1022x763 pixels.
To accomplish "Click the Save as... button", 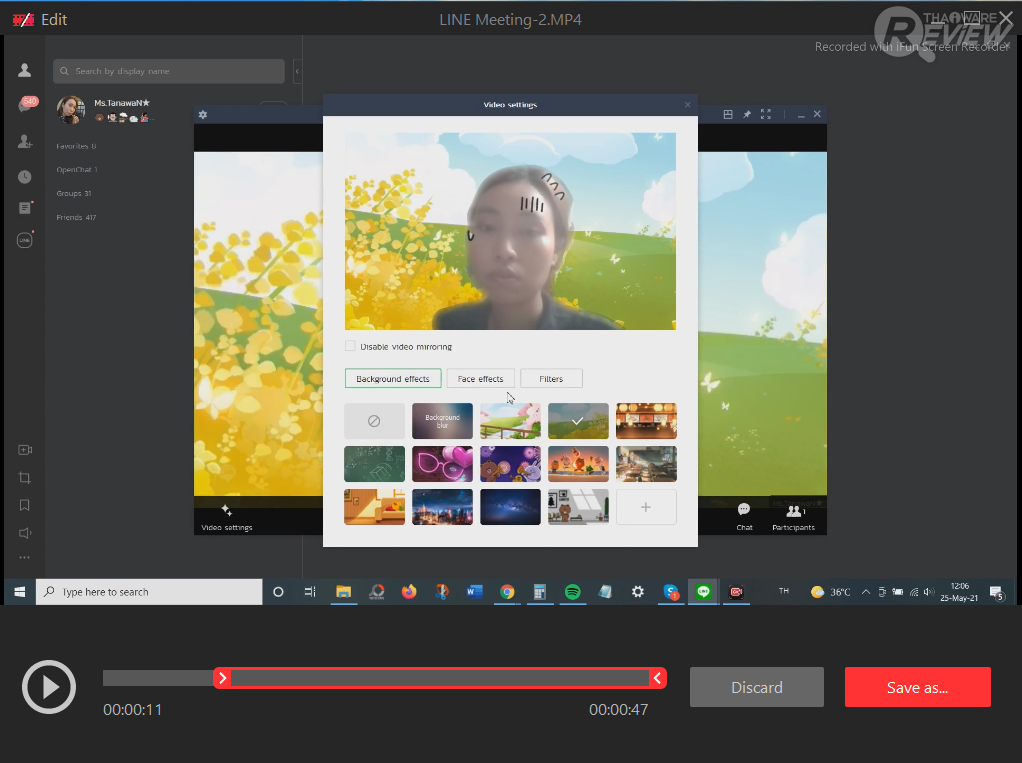I will 917,687.
